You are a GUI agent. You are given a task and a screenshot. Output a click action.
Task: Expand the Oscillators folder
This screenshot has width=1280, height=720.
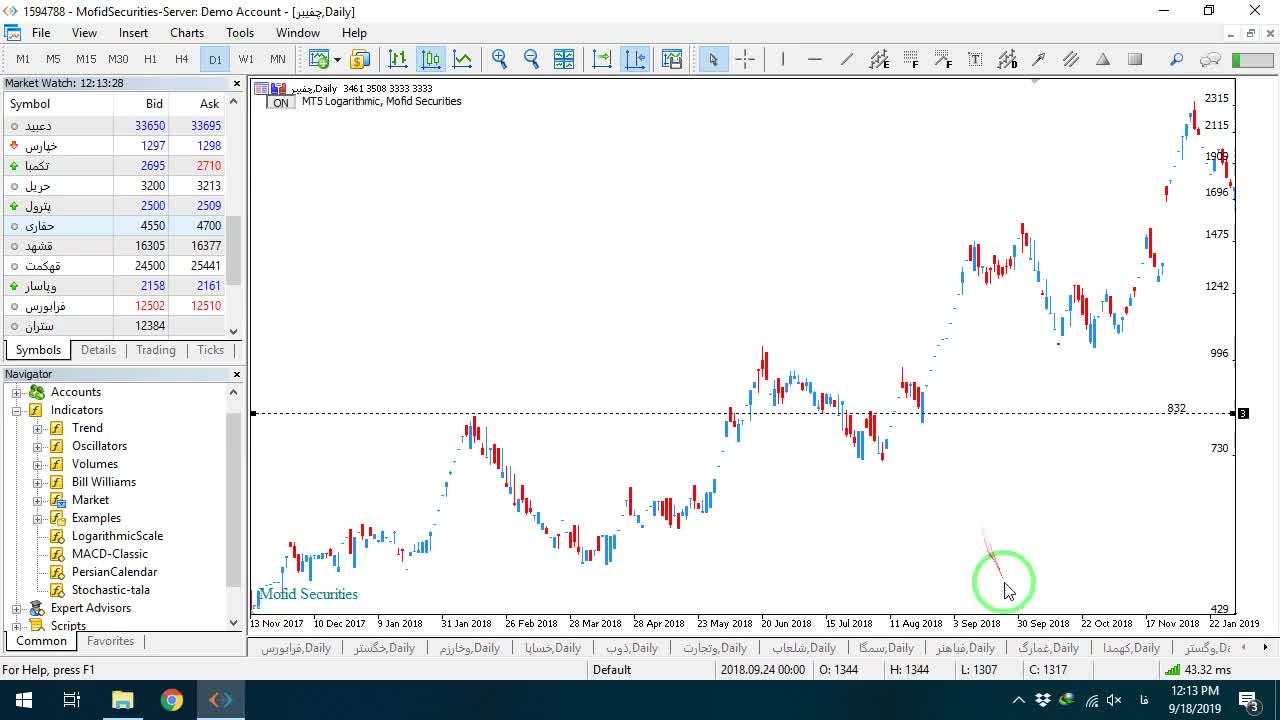tap(38, 446)
